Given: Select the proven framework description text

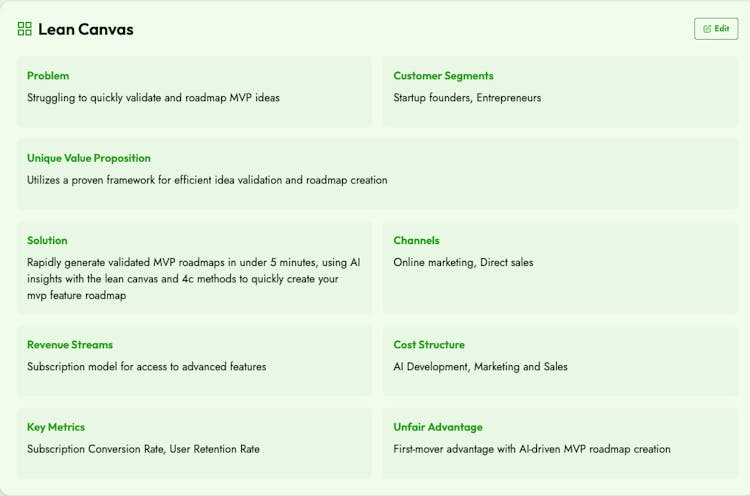Looking at the screenshot, I should [x=207, y=180].
